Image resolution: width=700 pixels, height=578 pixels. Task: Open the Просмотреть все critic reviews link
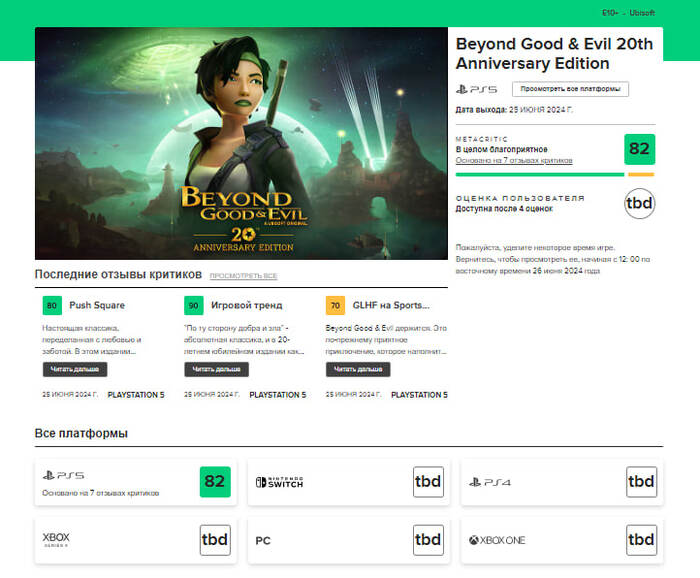coord(243,275)
